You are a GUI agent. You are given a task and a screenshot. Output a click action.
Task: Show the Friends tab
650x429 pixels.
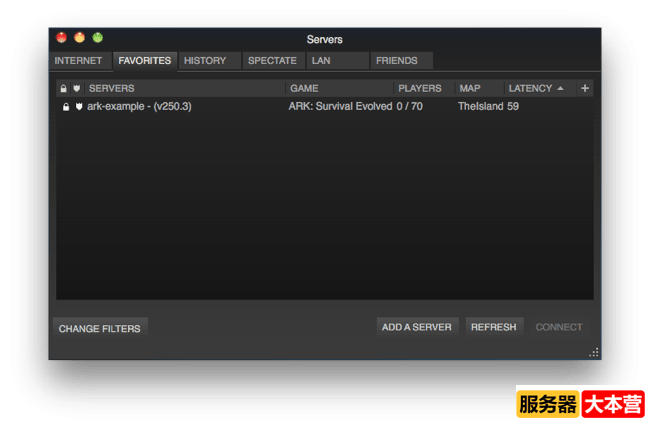(x=397, y=61)
